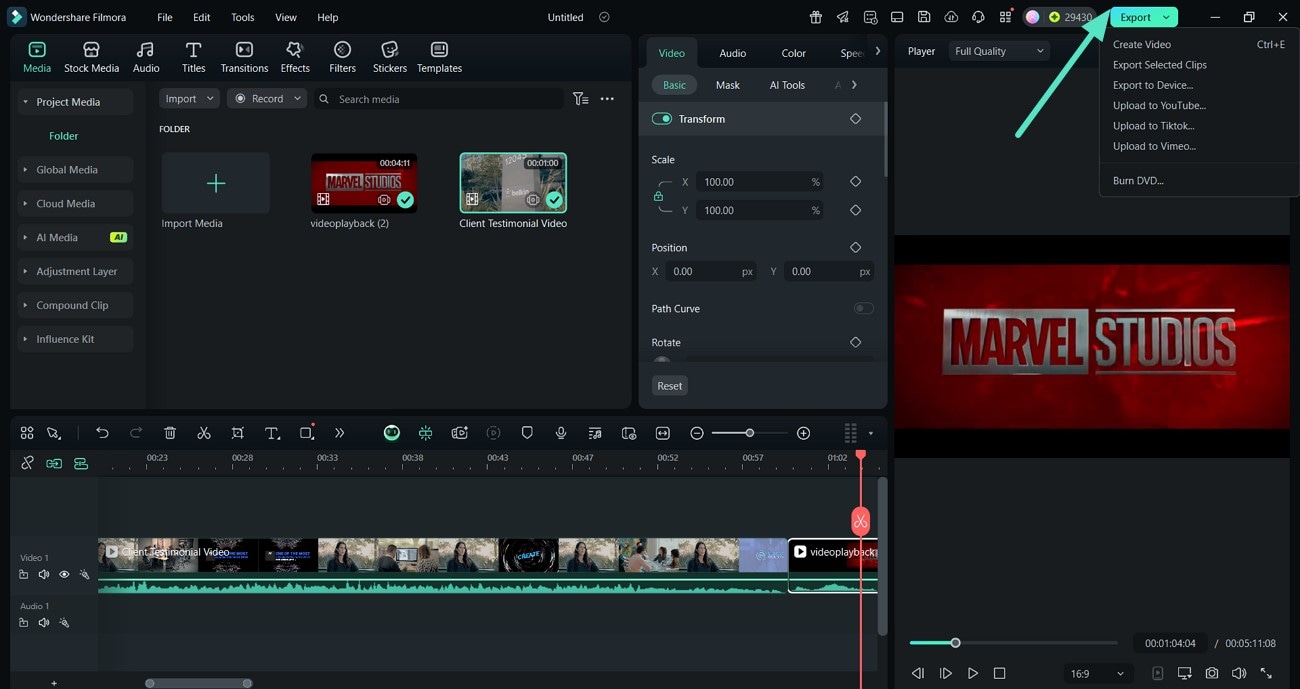Viewport: 1300px width, 689px height.
Task: Zoom in timeline with plus icon
Action: click(803, 433)
